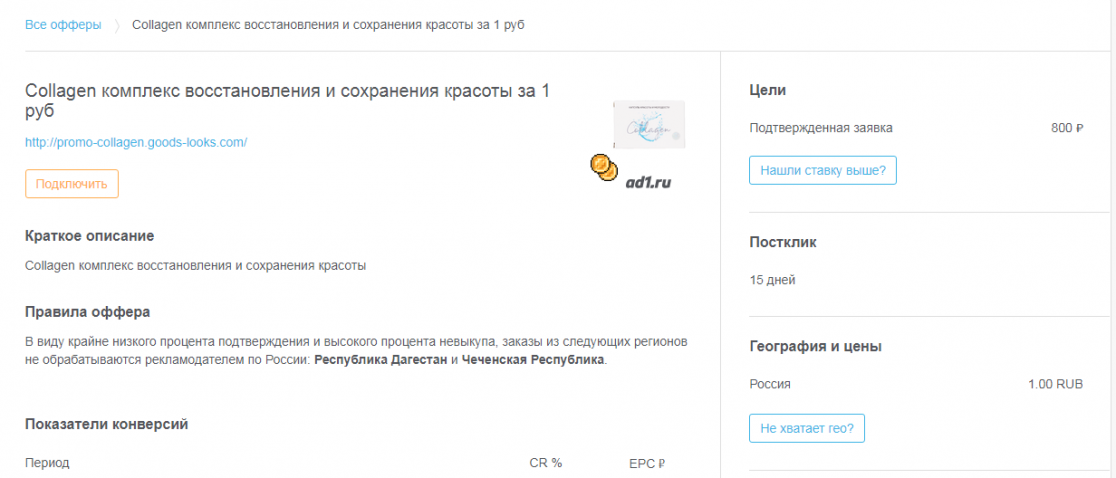Click the Не хватает гео? button

[x=806, y=428]
